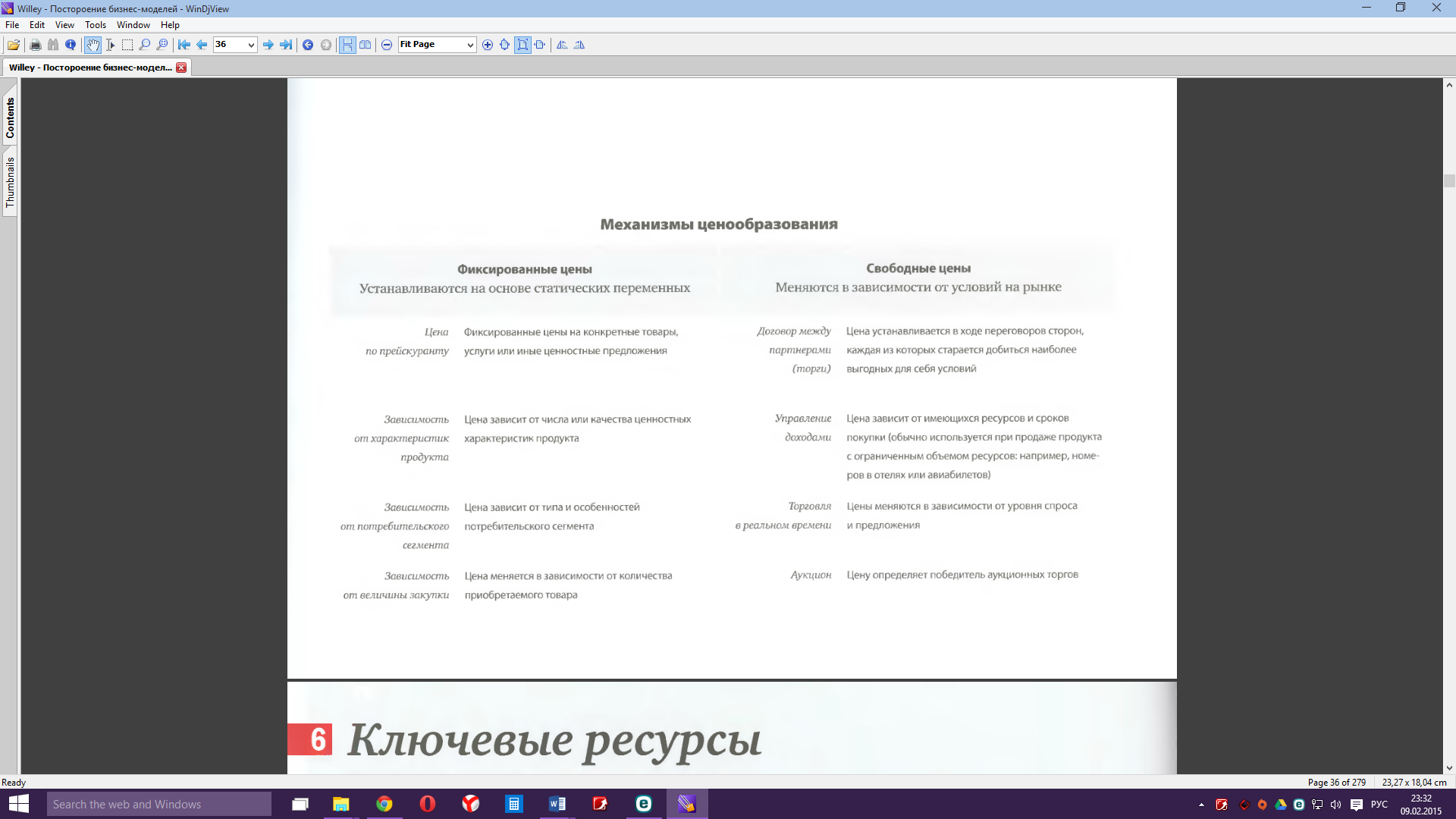This screenshot has width=1456, height=819.
Task: Toggle the Fit Page zoom button
Action: (522, 45)
